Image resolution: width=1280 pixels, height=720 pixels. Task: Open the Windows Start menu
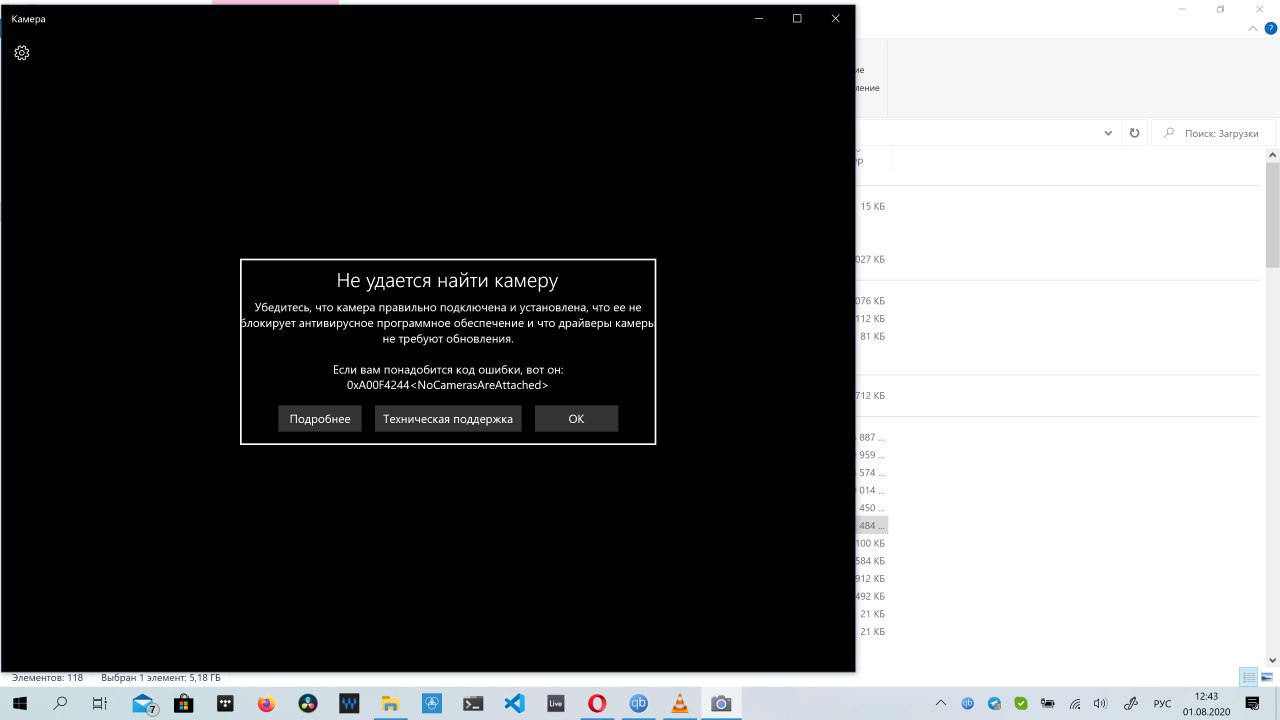20,703
